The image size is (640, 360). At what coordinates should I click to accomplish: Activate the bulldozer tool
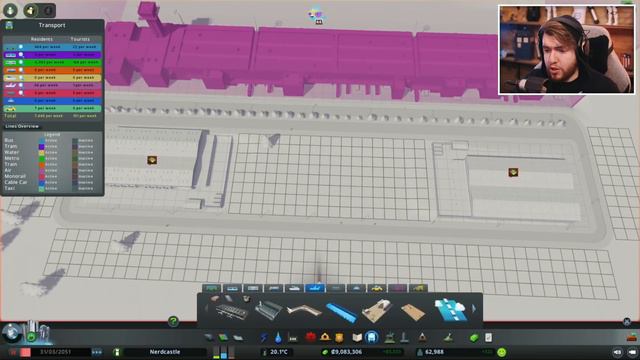coord(632,337)
